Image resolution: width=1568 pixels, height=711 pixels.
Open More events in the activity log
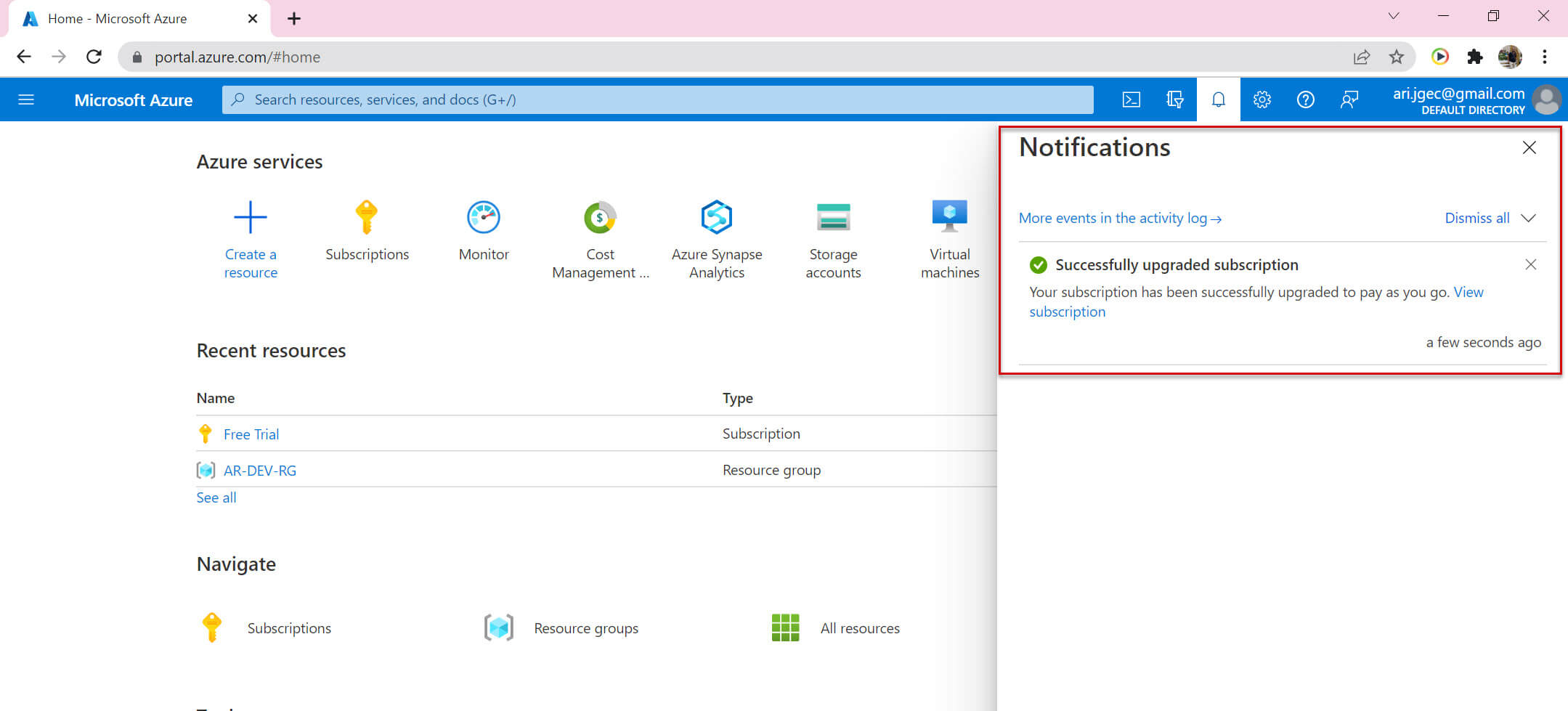click(1120, 218)
